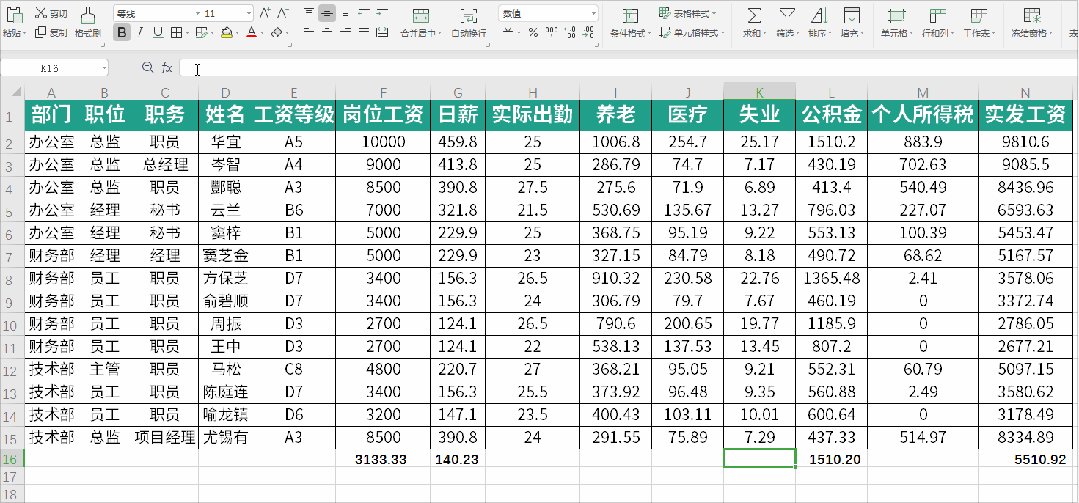
Task: Toggle italic formatting button
Action: (x=140, y=32)
